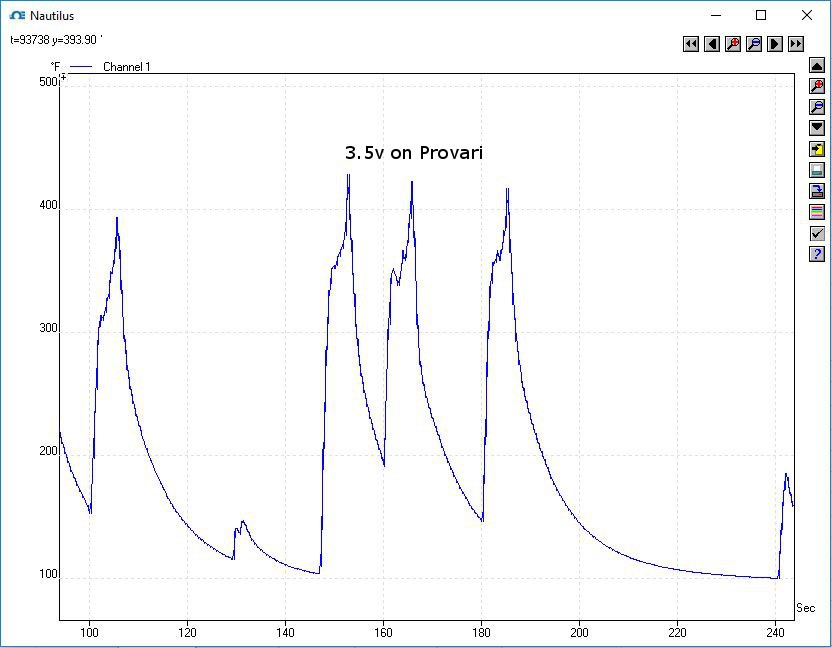Zoom in on the vertical temperature axis
Image resolution: width=832 pixels, height=648 pixels.
point(817,86)
